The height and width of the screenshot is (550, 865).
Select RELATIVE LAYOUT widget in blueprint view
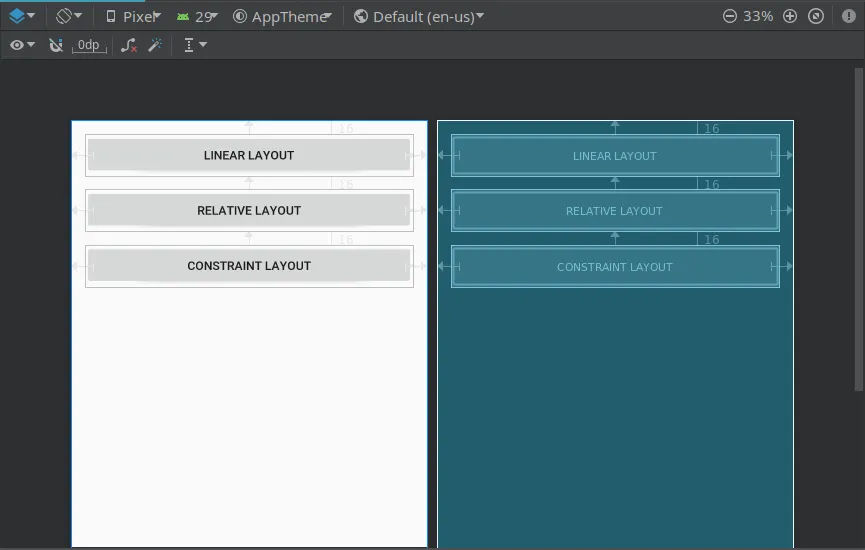tap(615, 211)
